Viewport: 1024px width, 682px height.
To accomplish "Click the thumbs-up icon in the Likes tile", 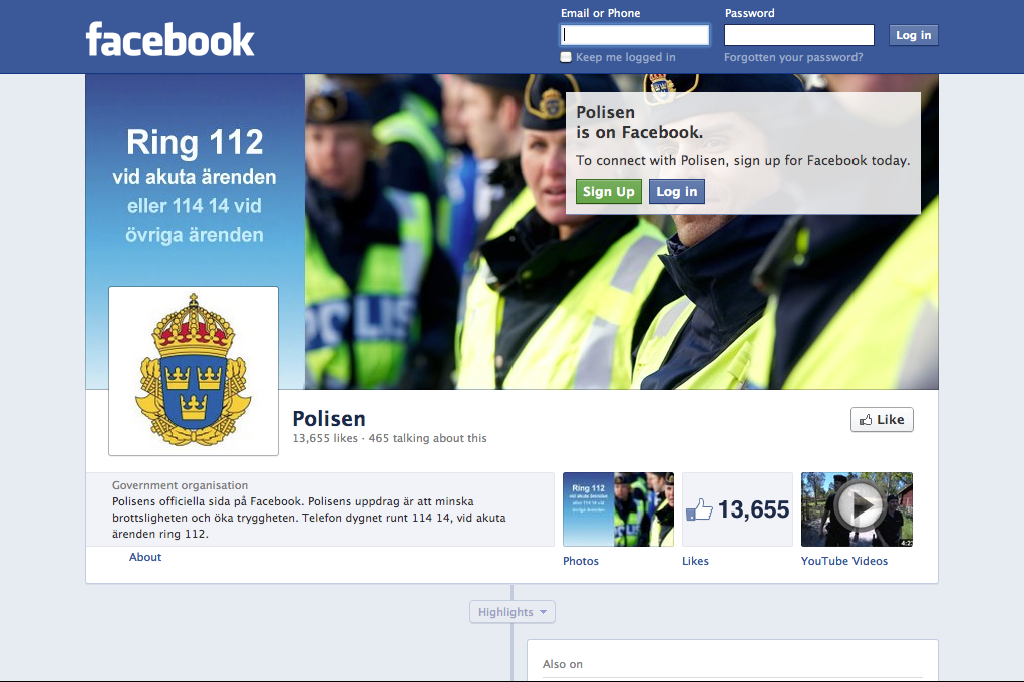I will click(x=699, y=510).
